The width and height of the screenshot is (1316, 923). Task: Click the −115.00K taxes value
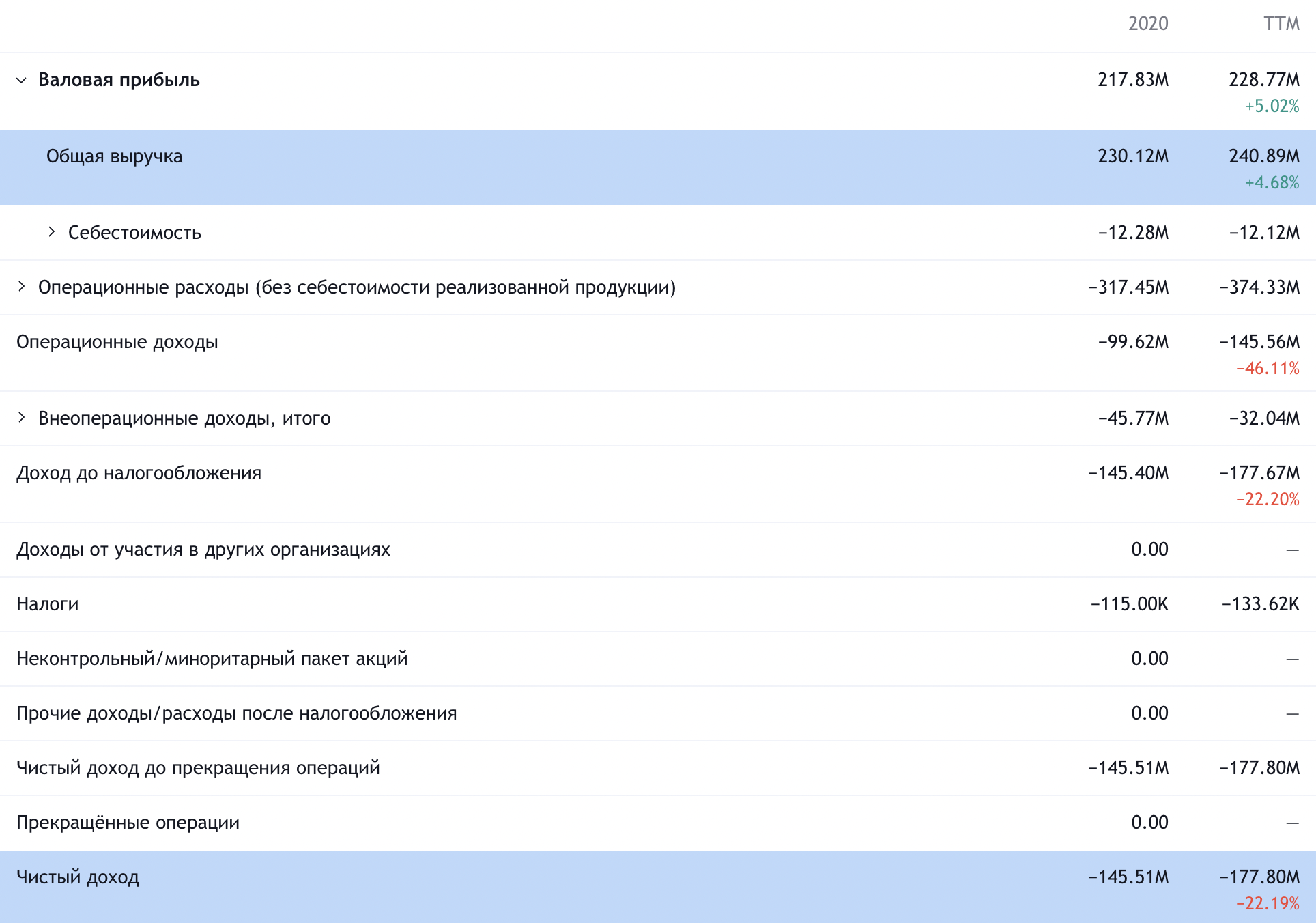1130,604
